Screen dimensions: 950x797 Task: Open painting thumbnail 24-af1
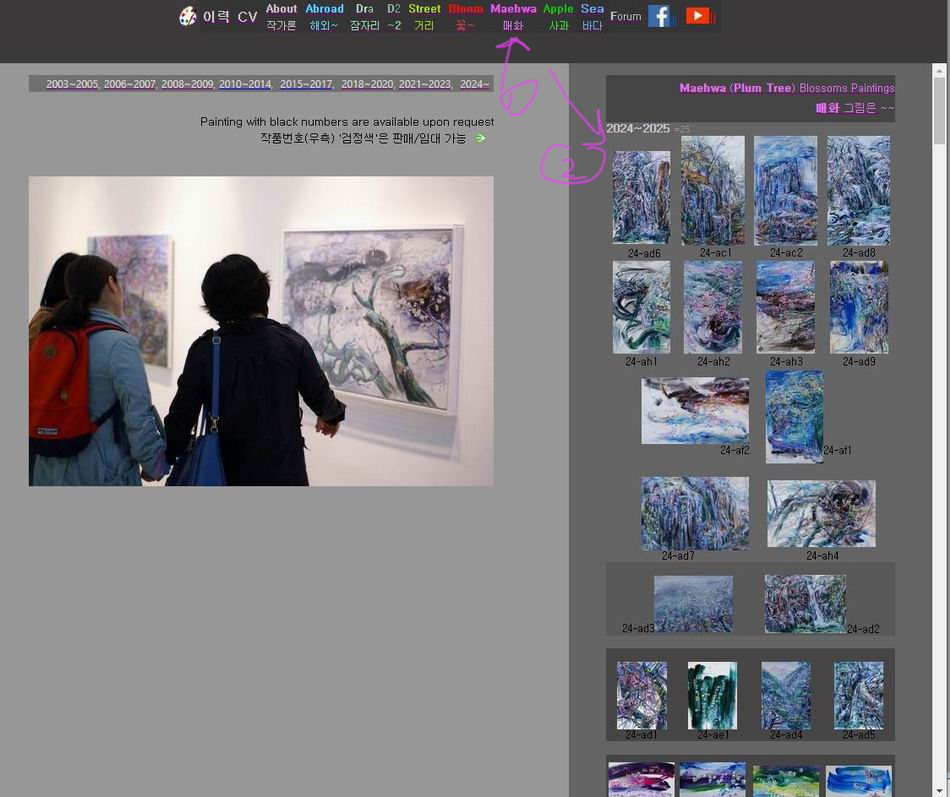pos(794,417)
